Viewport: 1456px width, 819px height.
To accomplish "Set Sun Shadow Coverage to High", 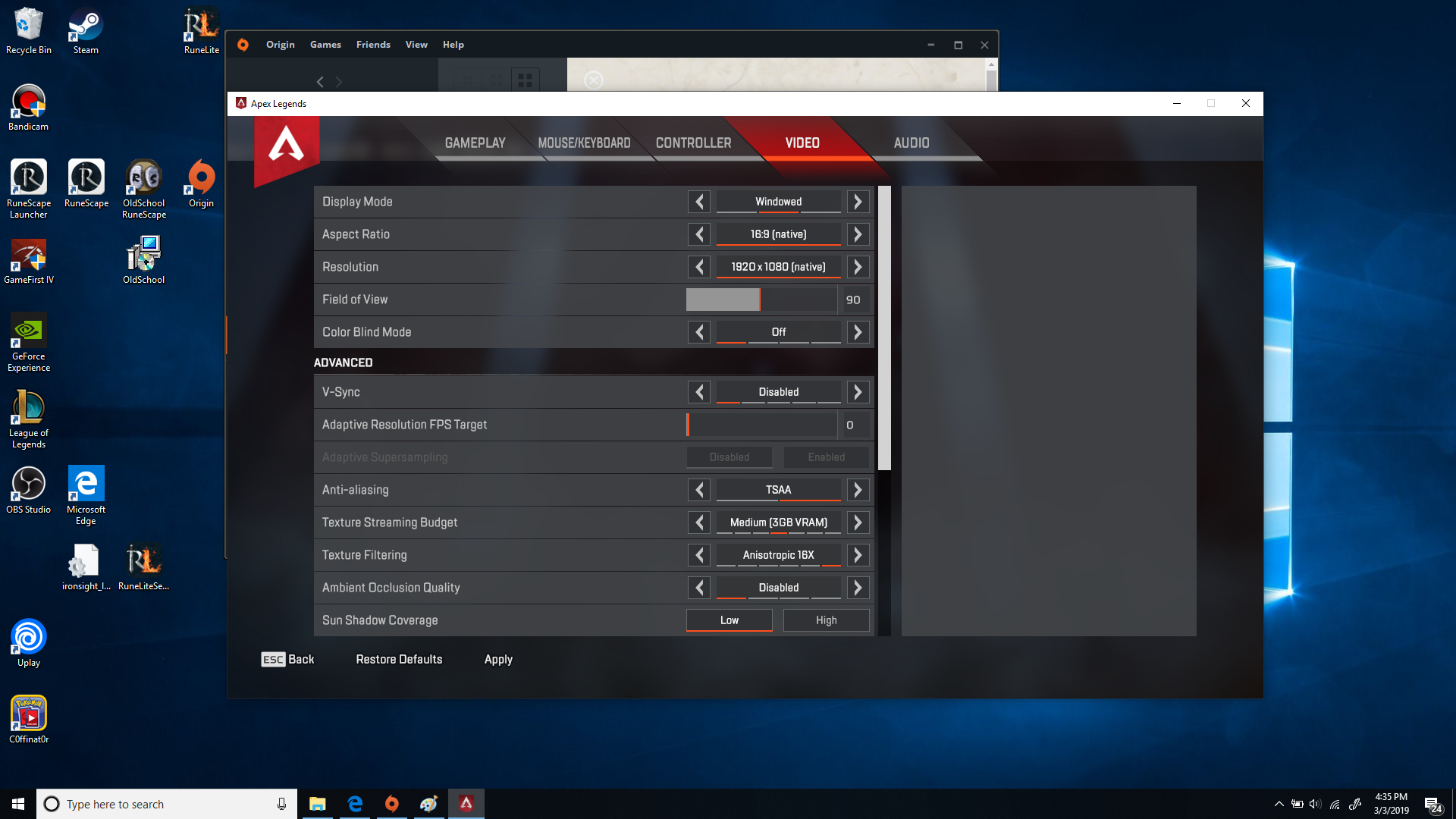I will pos(826,620).
